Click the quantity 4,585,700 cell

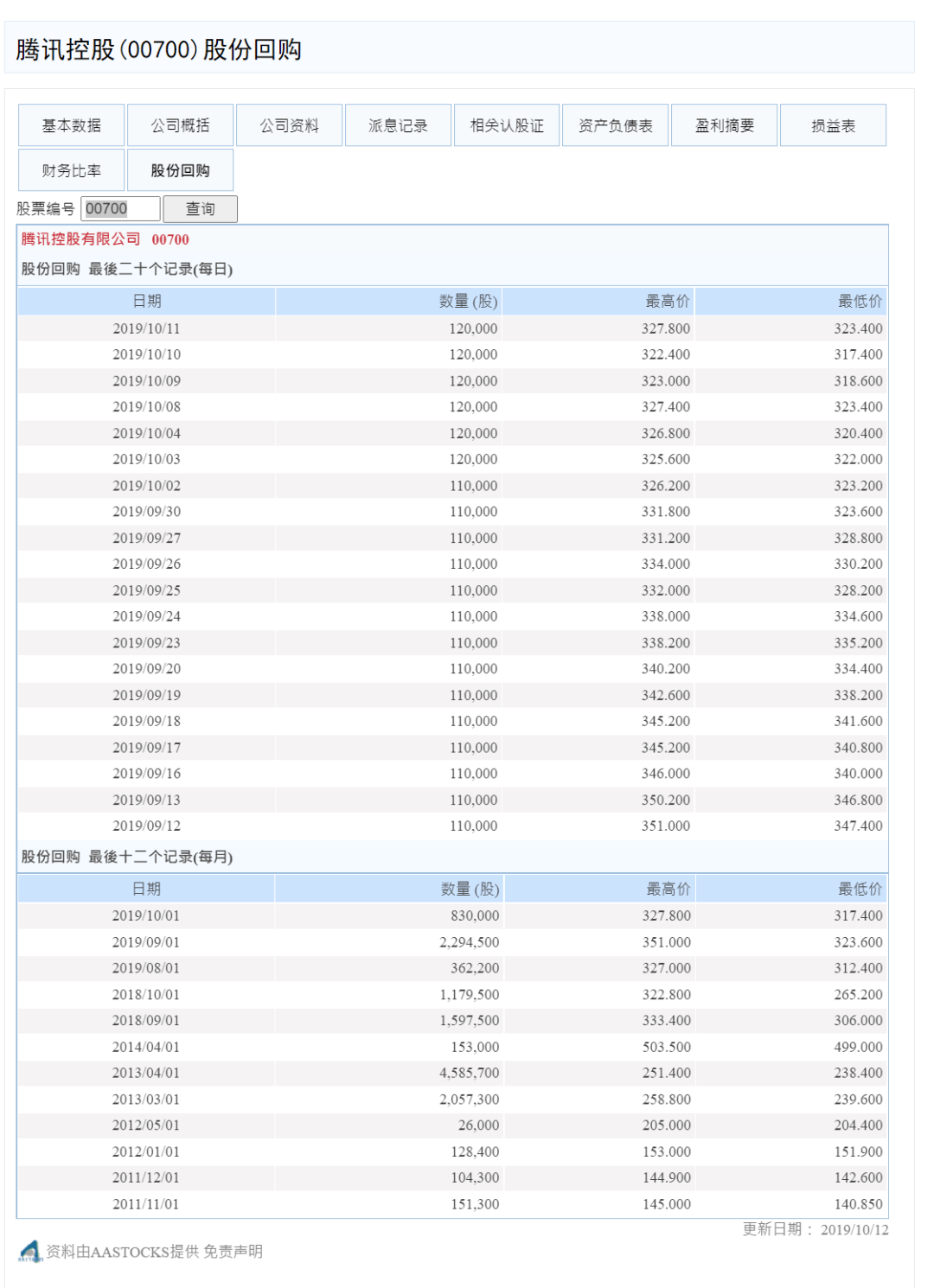(x=470, y=1073)
